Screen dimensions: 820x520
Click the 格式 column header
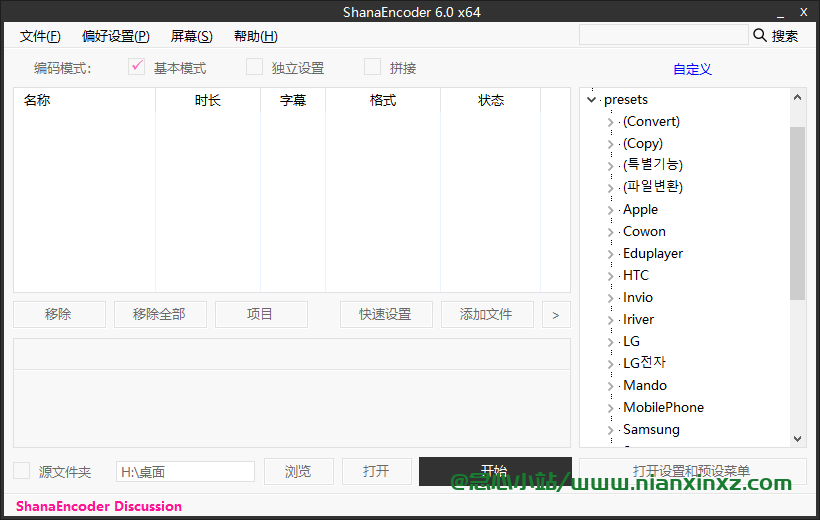pyautogui.click(x=383, y=100)
